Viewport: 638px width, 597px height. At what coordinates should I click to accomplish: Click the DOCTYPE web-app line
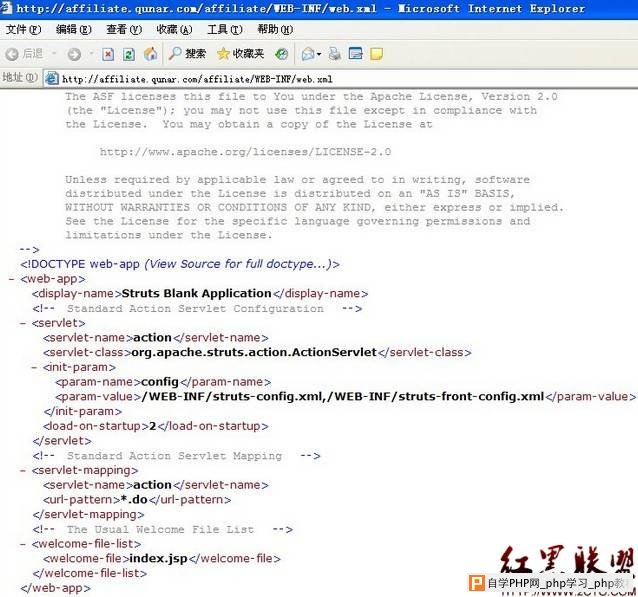pos(180,264)
